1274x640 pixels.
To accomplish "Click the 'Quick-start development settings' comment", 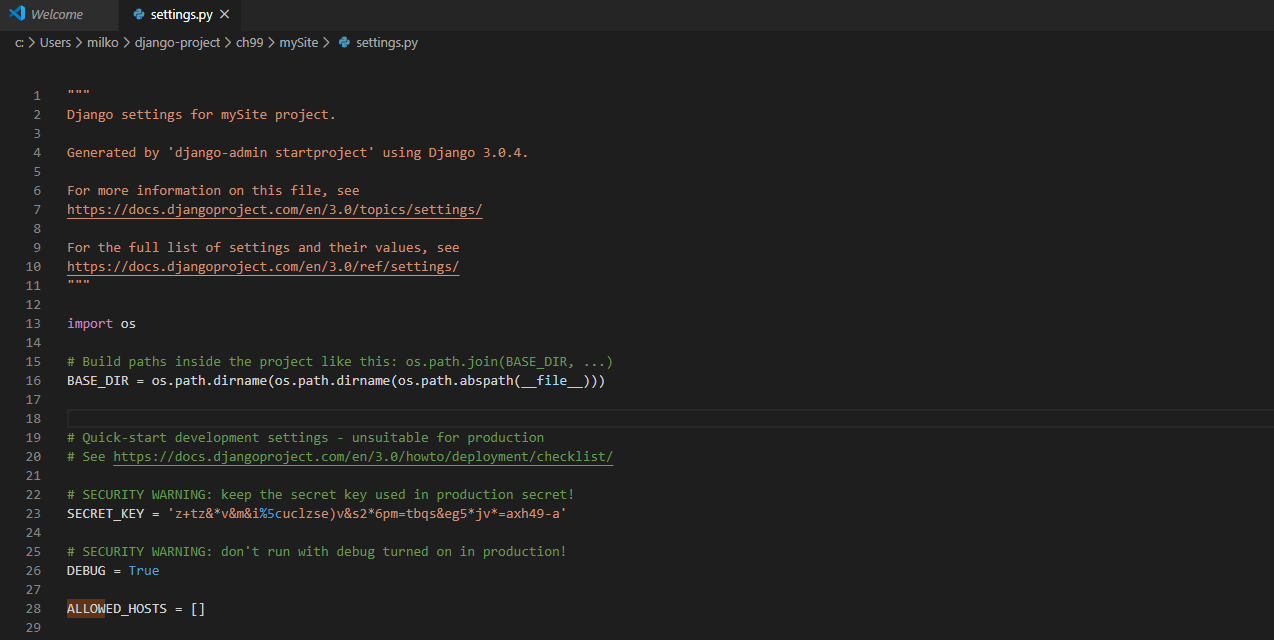I will click(x=305, y=438).
